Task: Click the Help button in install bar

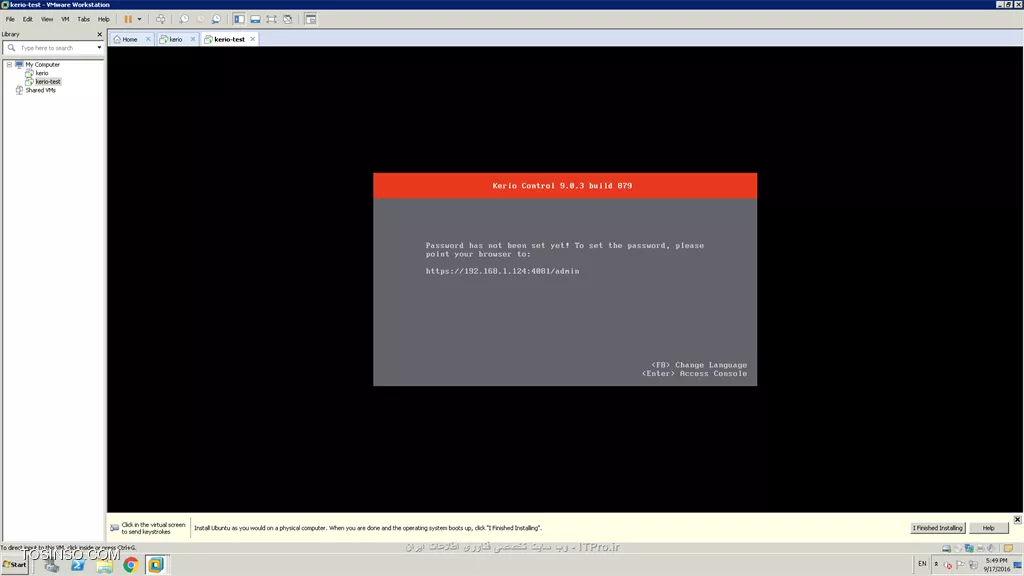Action: [988, 528]
